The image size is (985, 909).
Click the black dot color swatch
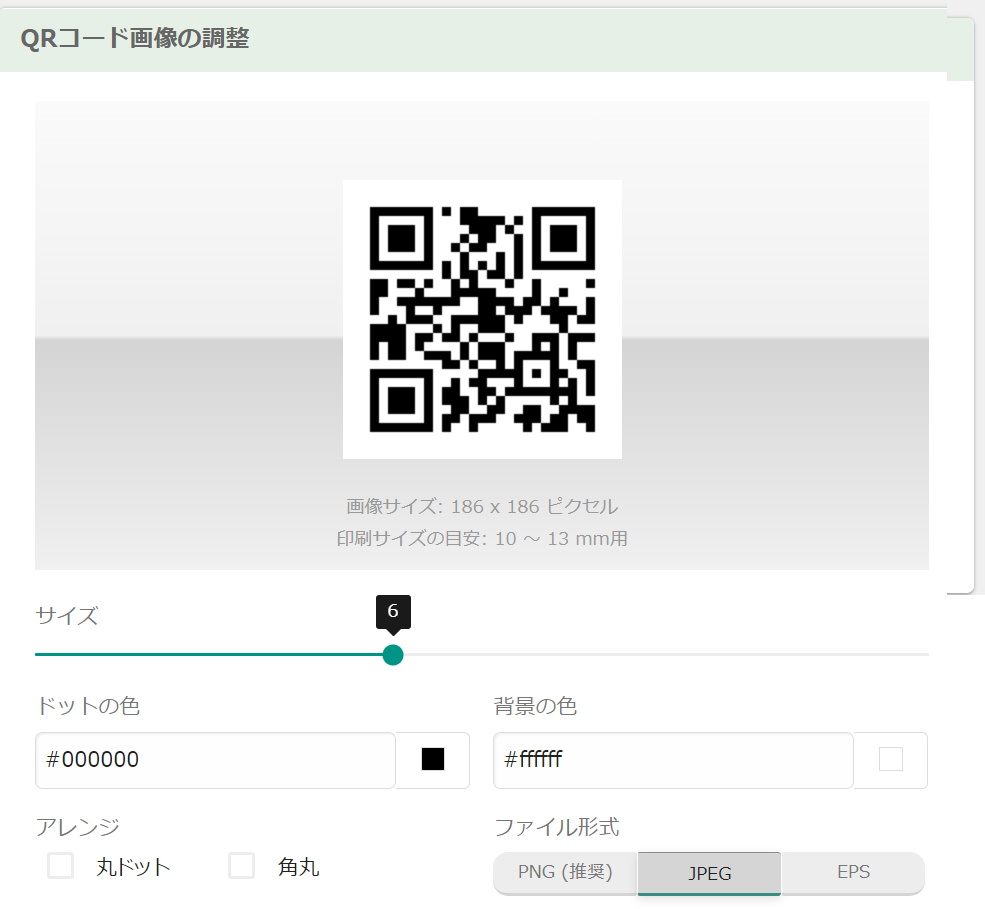coord(433,760)
